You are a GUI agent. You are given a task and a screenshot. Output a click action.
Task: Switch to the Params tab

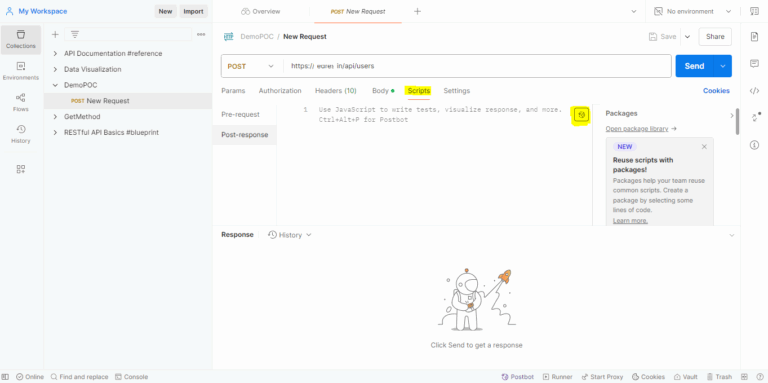point(233,91)
